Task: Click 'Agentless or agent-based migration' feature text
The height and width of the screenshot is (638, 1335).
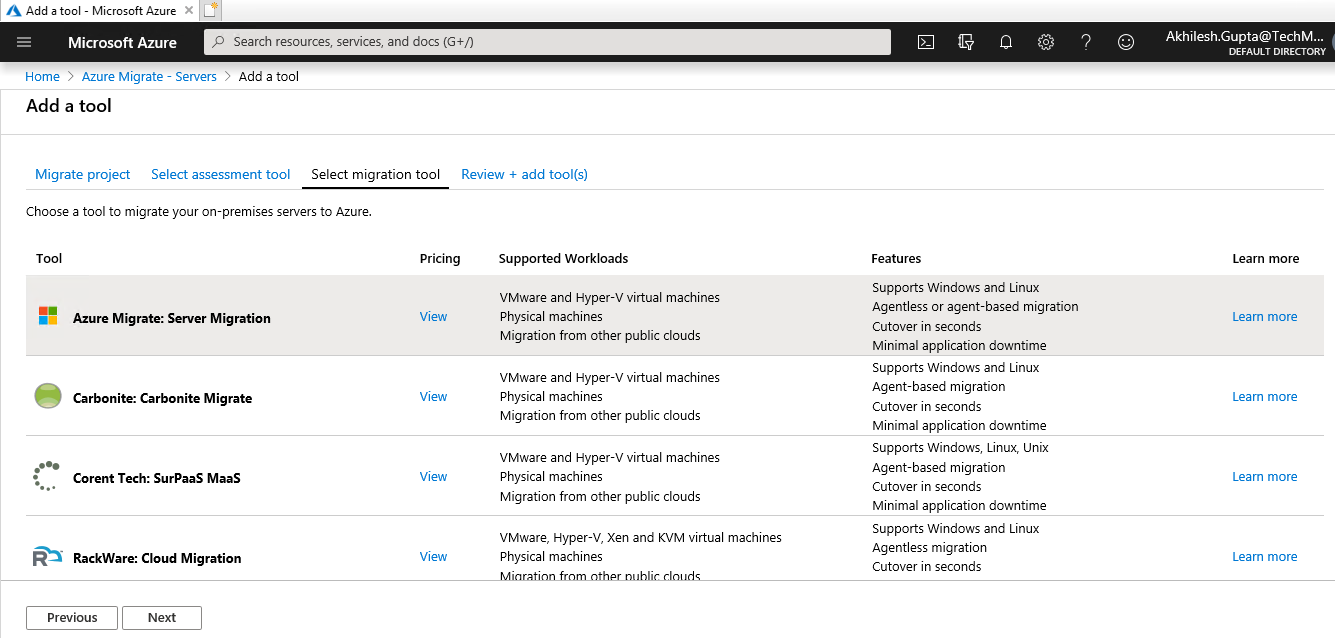Action: click(975, 306)
